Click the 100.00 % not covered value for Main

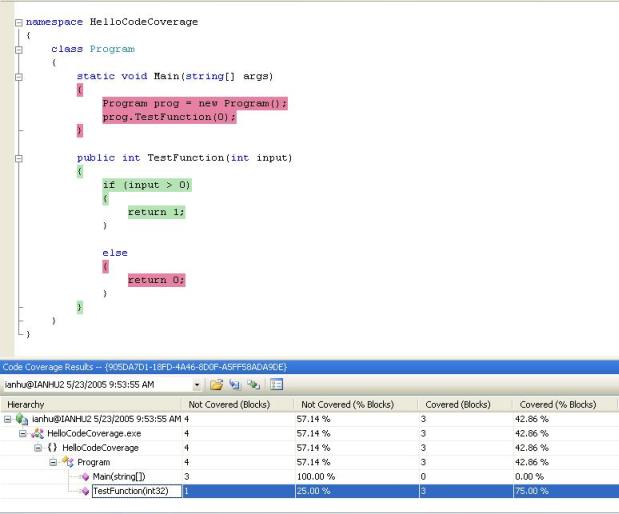pos(316,477)
